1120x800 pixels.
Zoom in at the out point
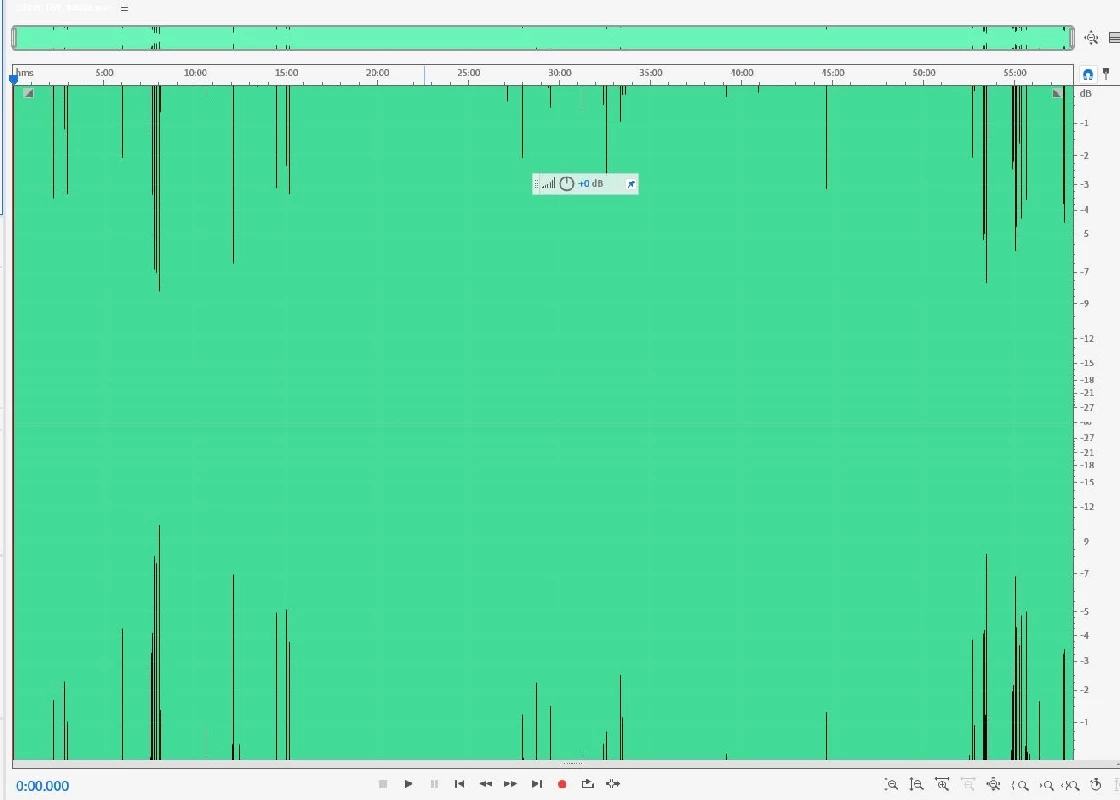(x=1046, y=785)
